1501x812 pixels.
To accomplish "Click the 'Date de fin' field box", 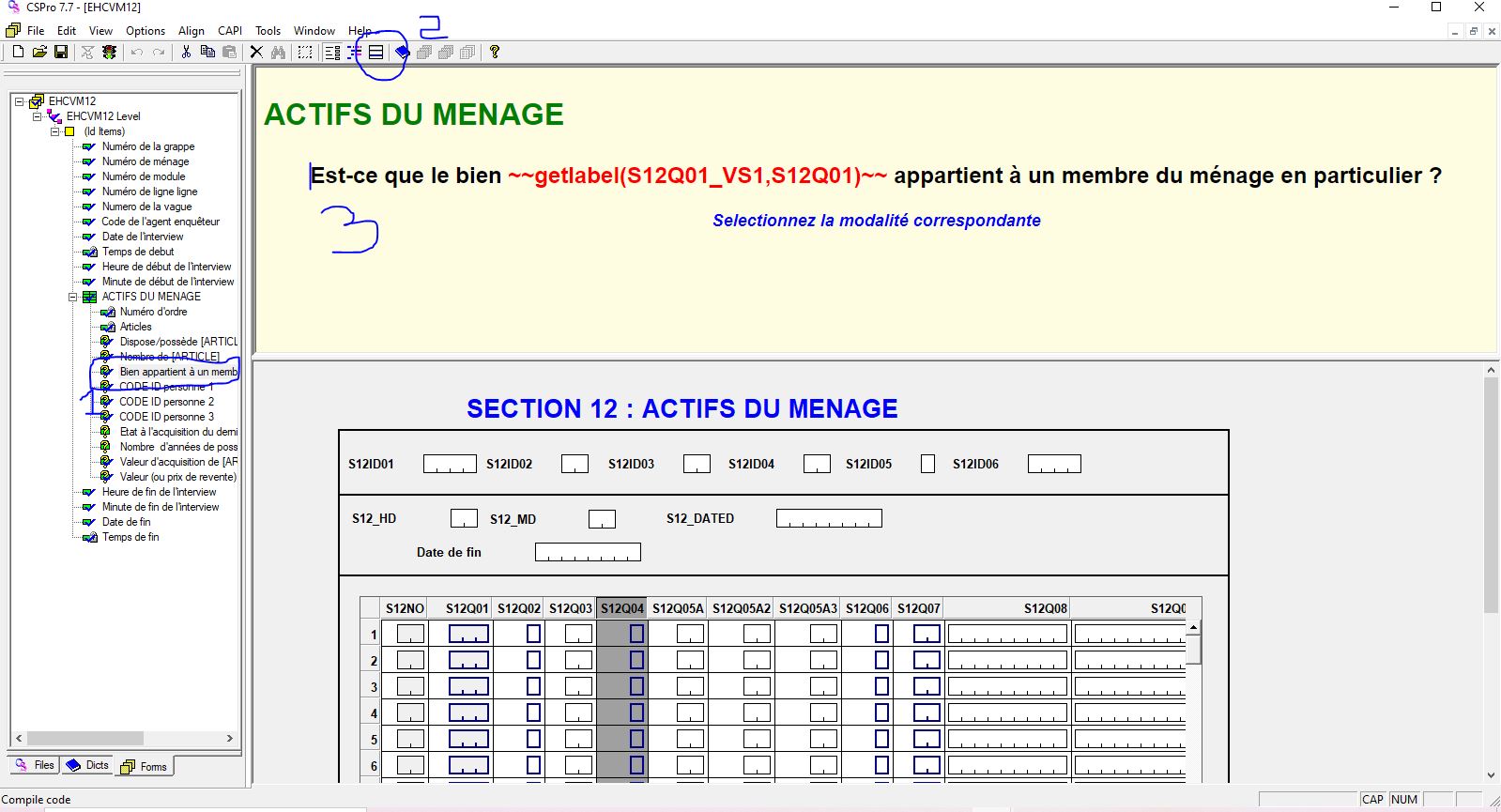I will click(588, 552).
